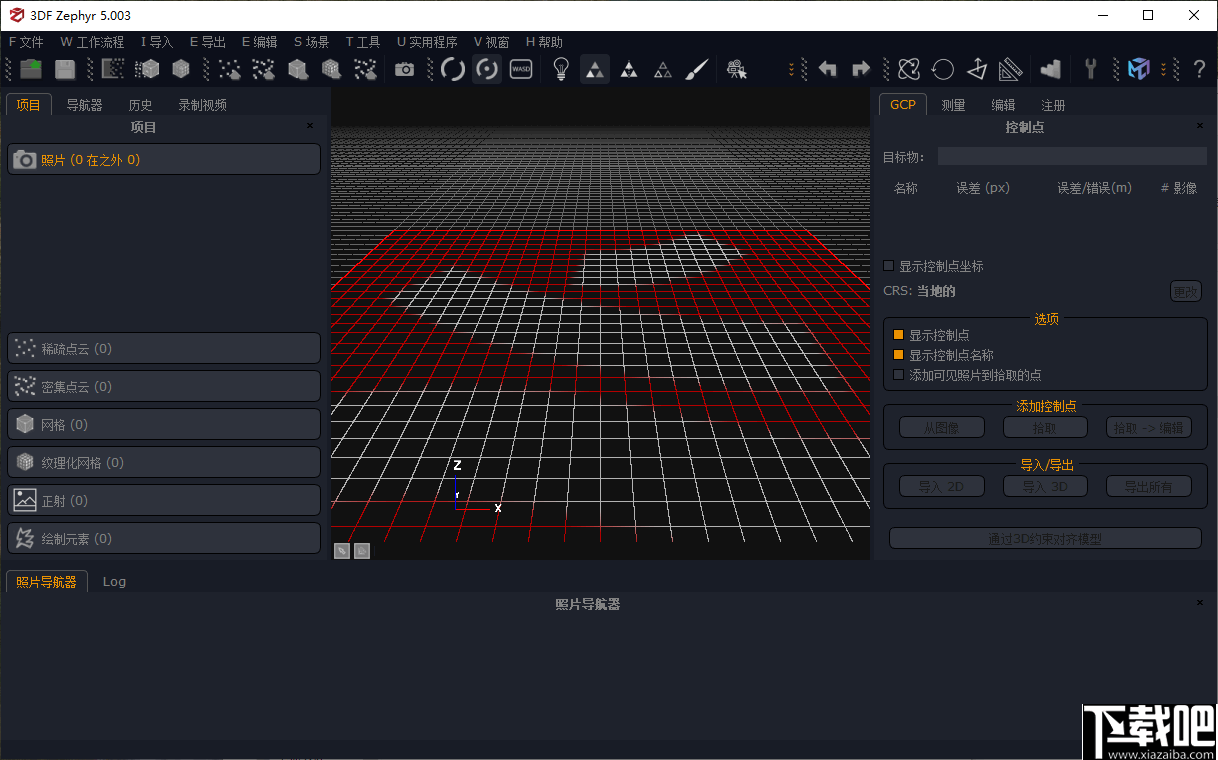The image size is (1218, 760).
Task: Toggle 显示控制点名称 option
Action: pos(897,355)
